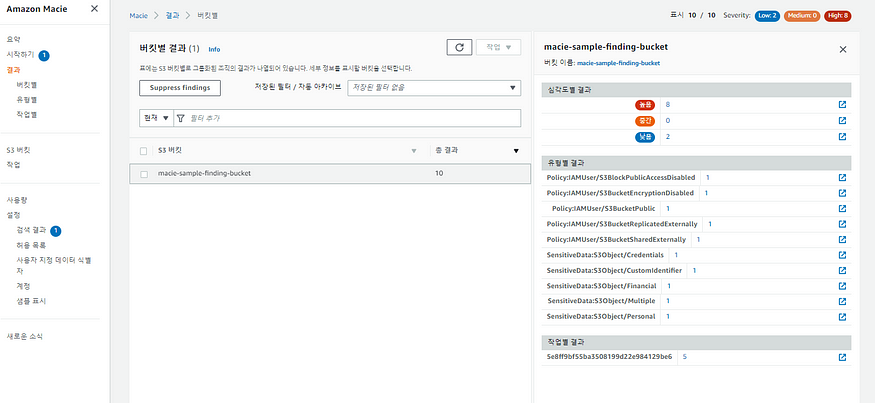Open 샘플 표시 in the sidebar

pos(31,301)
